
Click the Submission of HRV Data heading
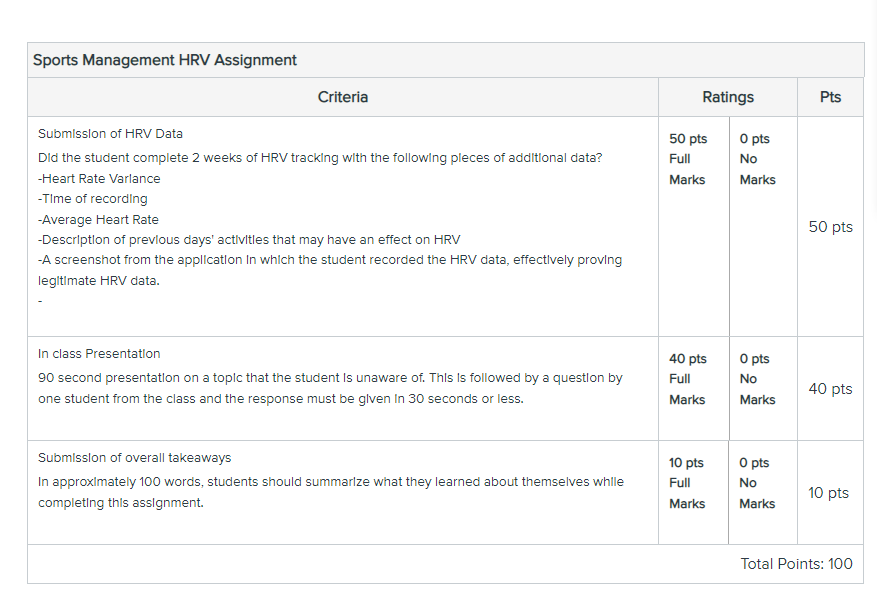[x=110, y=134]
